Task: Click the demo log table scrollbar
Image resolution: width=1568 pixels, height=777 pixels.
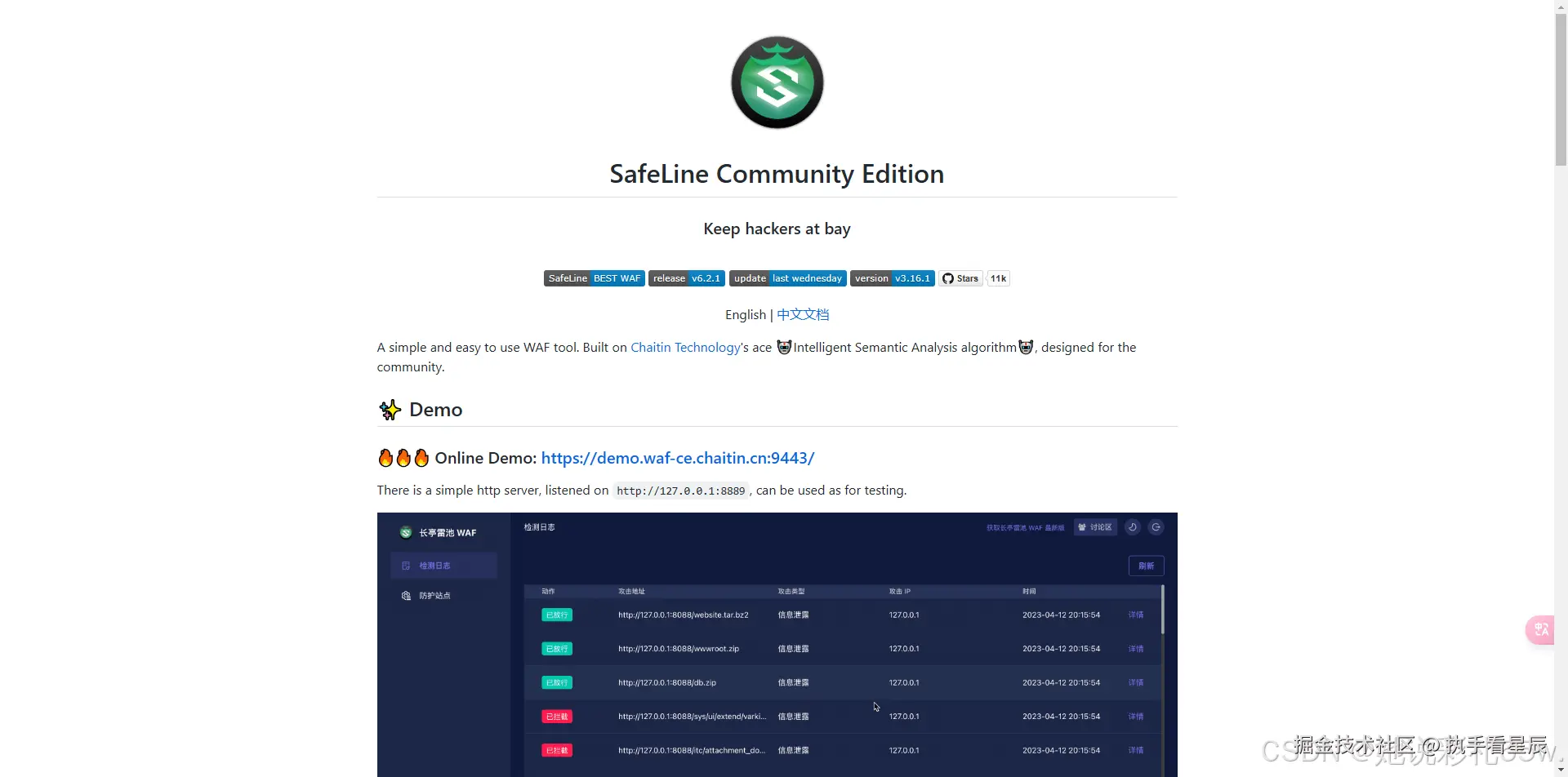Action: (x=1162, y=610)
